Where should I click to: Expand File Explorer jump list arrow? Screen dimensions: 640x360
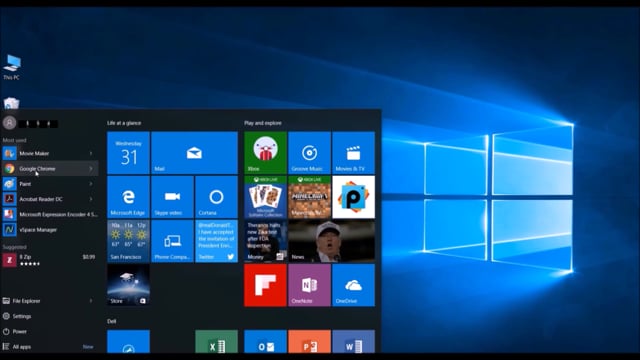click(x=91, y=301)
